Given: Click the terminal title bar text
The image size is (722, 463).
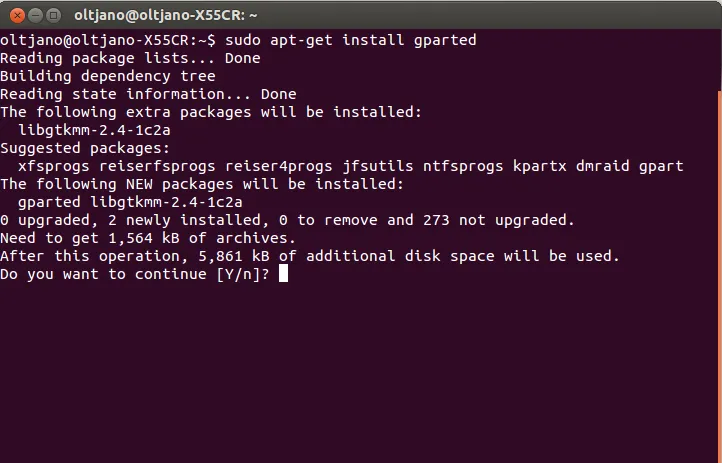Looking at the screenshot, I should click(166, 15).
